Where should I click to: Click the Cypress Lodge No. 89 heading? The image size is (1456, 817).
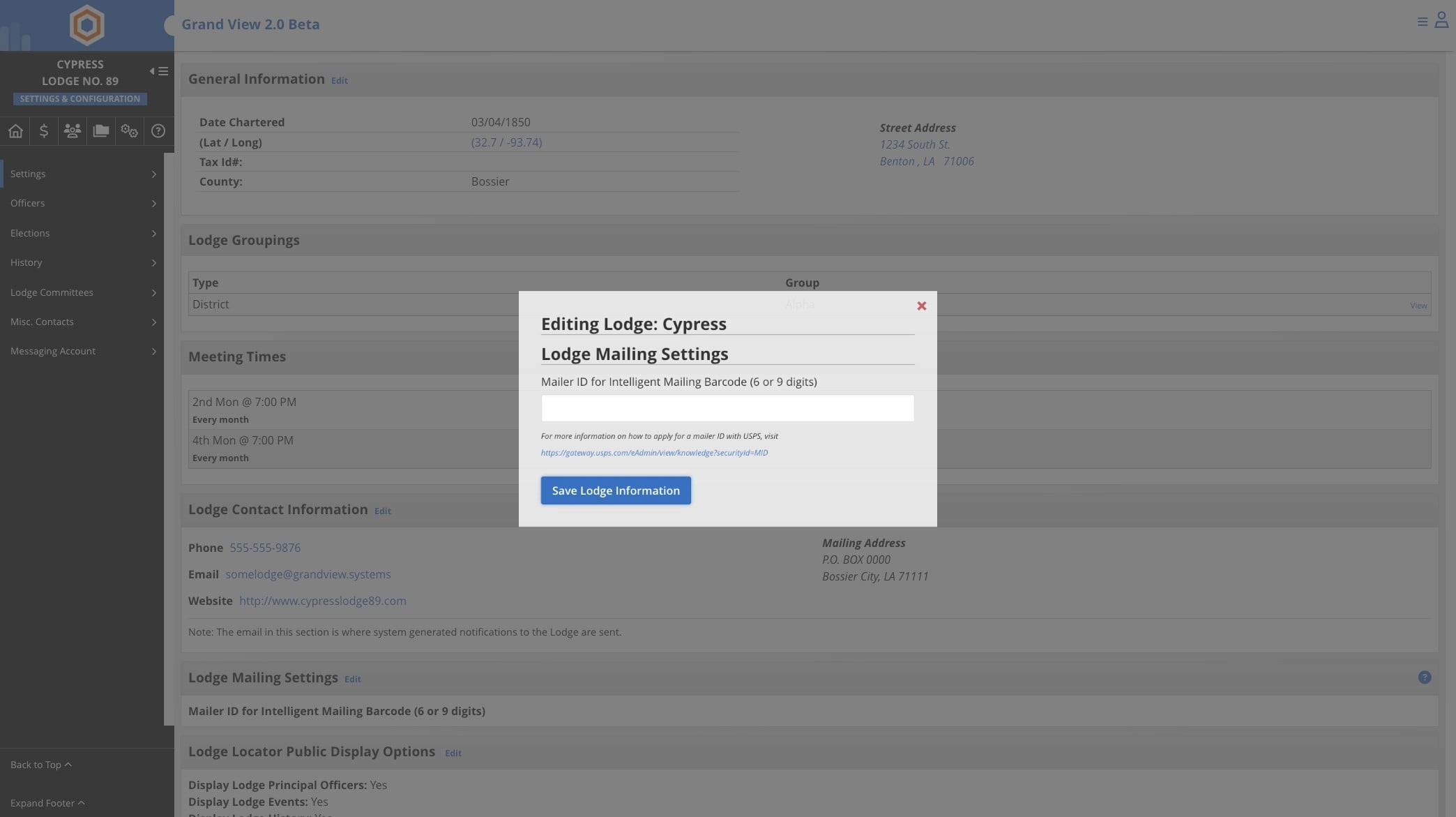(x=79, y=73)
